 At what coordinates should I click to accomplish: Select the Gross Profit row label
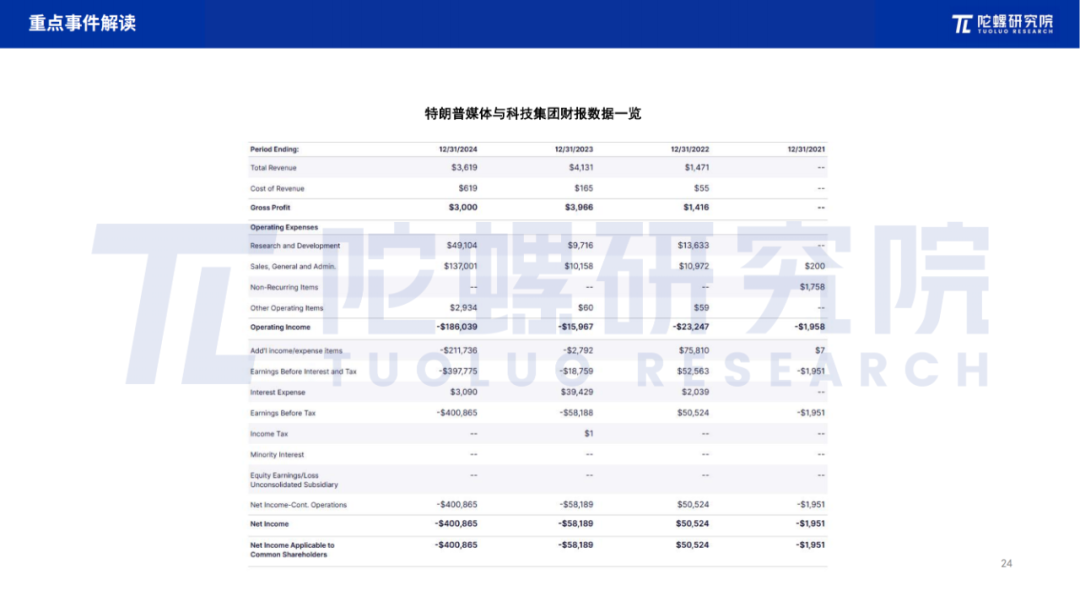click(270, 207)
